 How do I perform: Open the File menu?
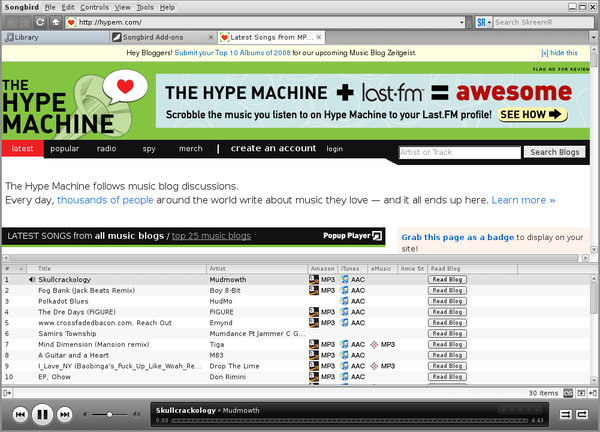[x=50, y=7]
